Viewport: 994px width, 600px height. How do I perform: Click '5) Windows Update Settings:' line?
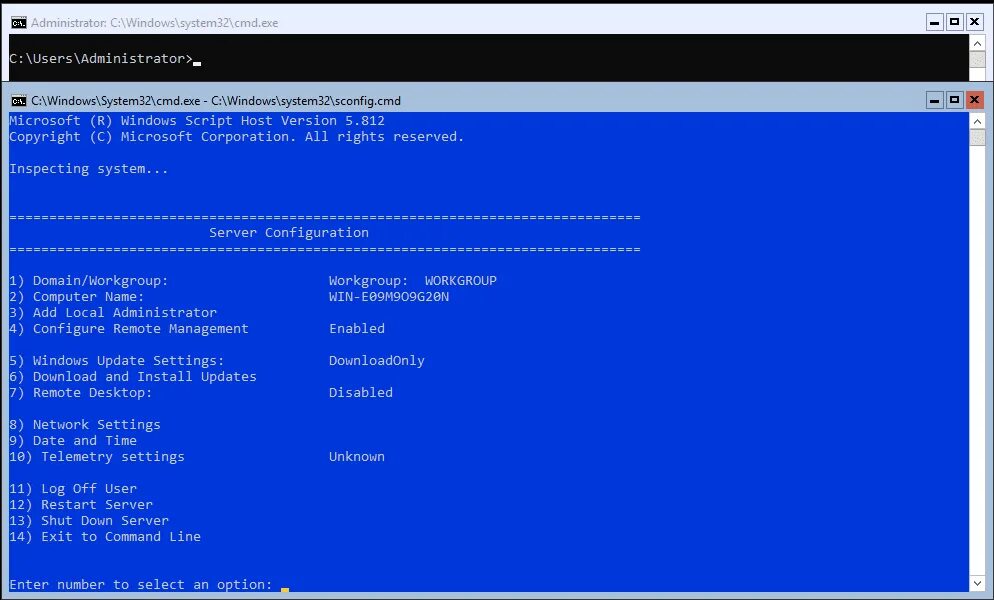(117, 360)
